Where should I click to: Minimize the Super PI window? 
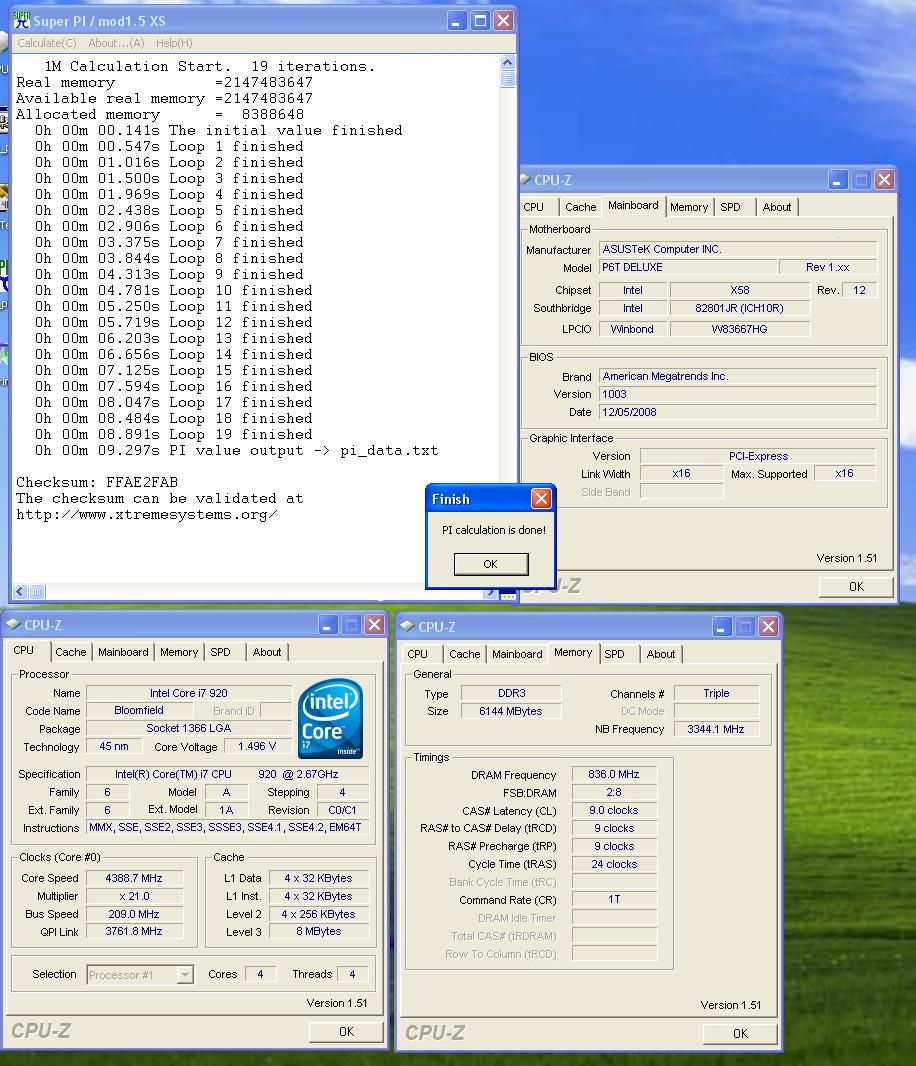coord(456,21)
